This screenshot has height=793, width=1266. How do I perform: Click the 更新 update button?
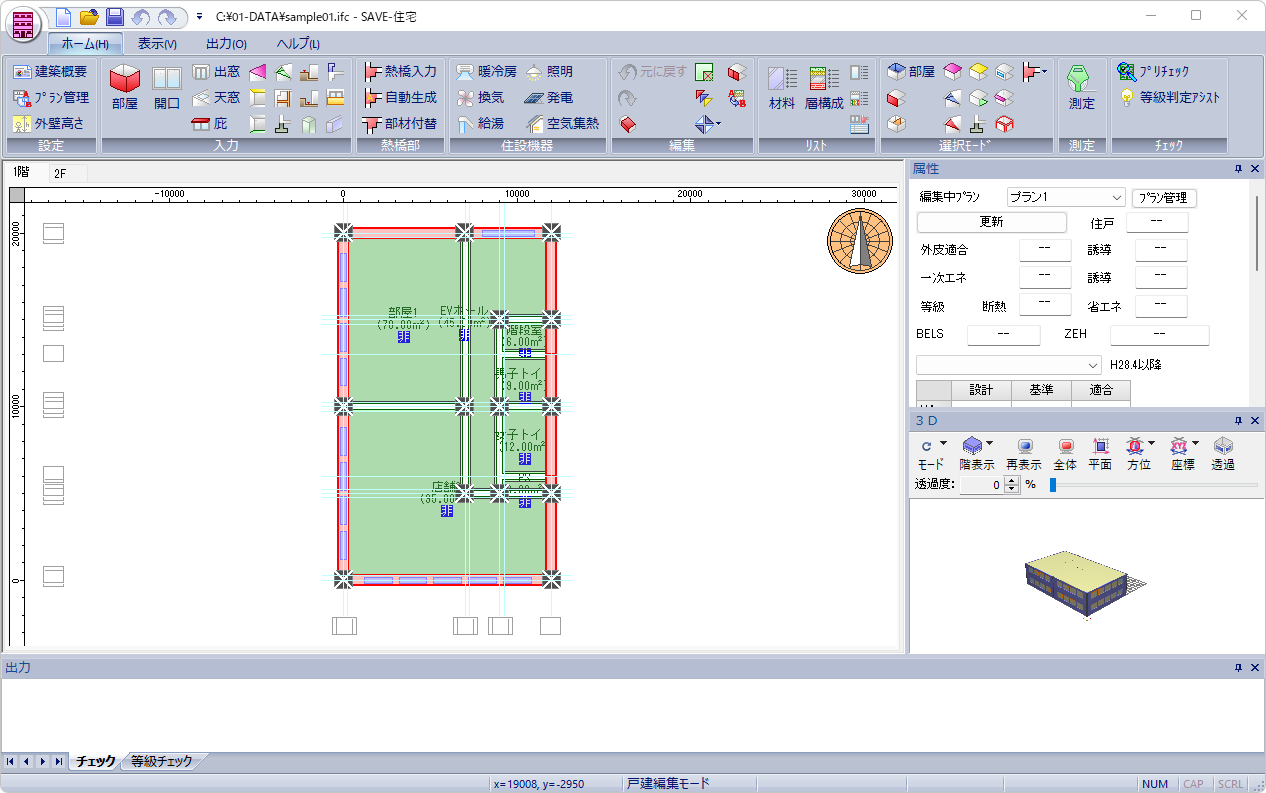click(x=991, y=222)
